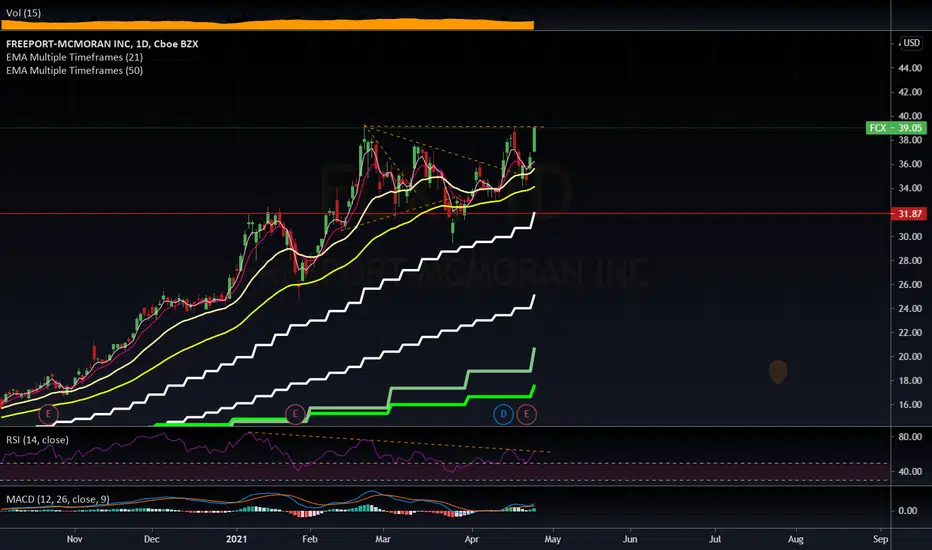Open the USD currency selector
Image resolution: width=932 pixels, height=550 pixels.
click(x=911, y=43)
